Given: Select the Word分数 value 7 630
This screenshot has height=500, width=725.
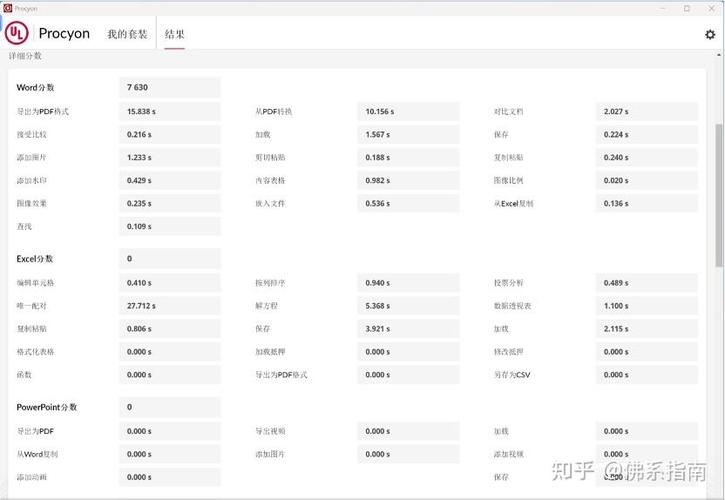Looking at the screenshot, I should pyautogui.click(x=170, y=87).
